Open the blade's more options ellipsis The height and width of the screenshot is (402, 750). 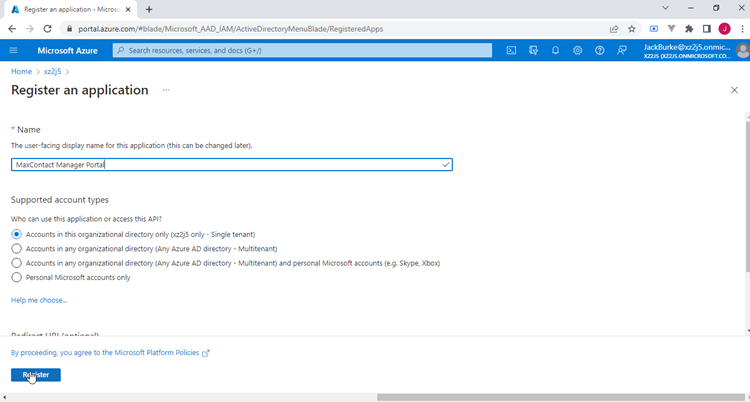(x=166, y=90)
